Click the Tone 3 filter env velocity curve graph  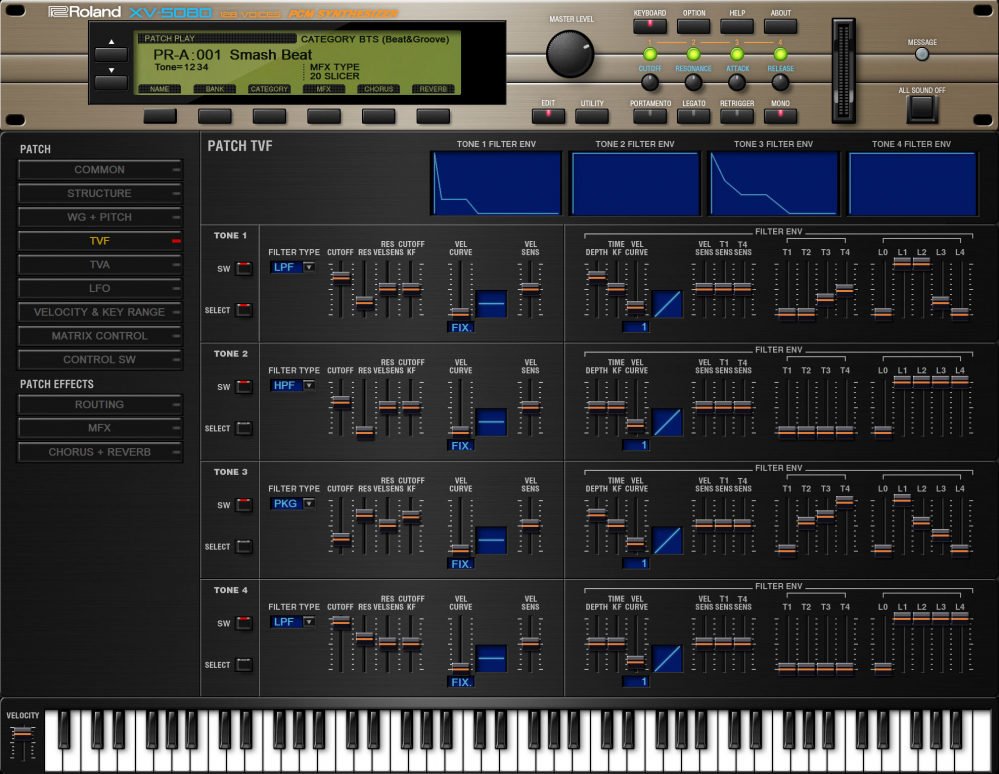point(667,540)
